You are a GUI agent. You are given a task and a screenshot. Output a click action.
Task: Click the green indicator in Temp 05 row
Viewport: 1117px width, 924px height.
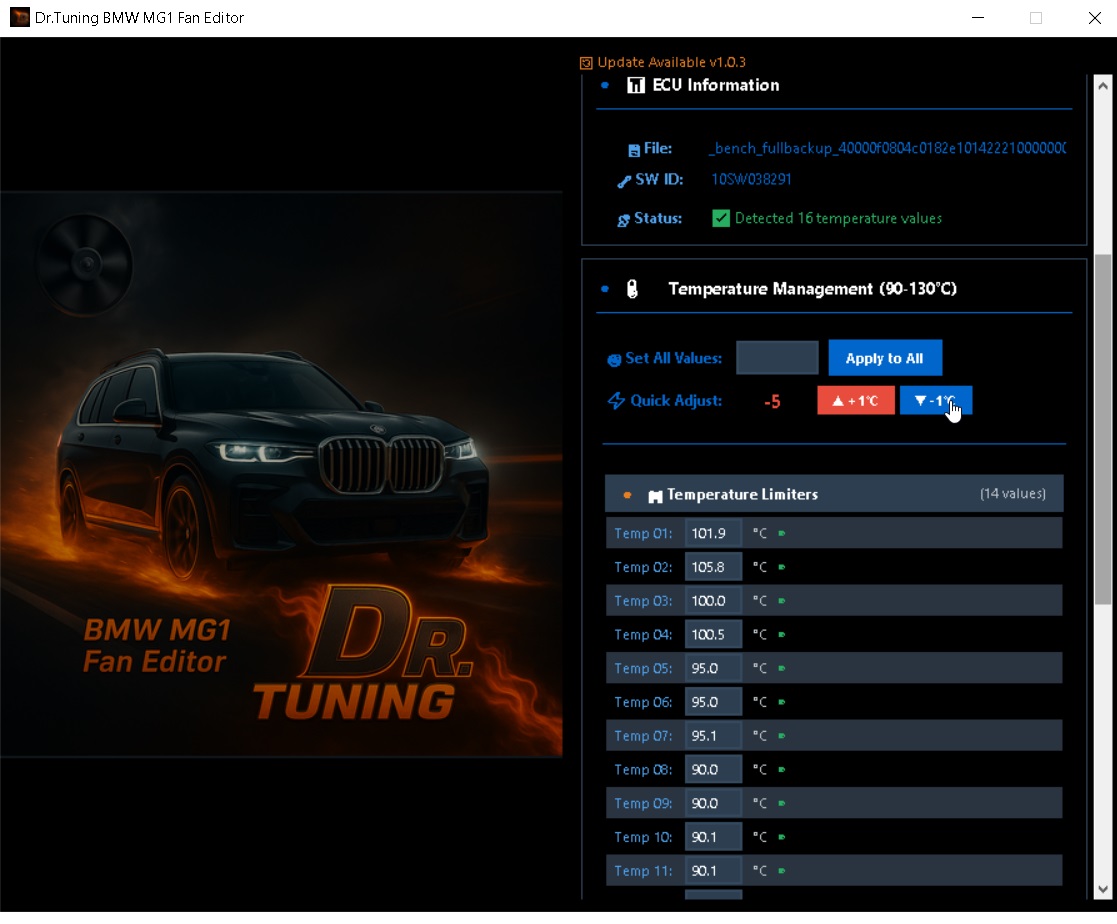781,668
